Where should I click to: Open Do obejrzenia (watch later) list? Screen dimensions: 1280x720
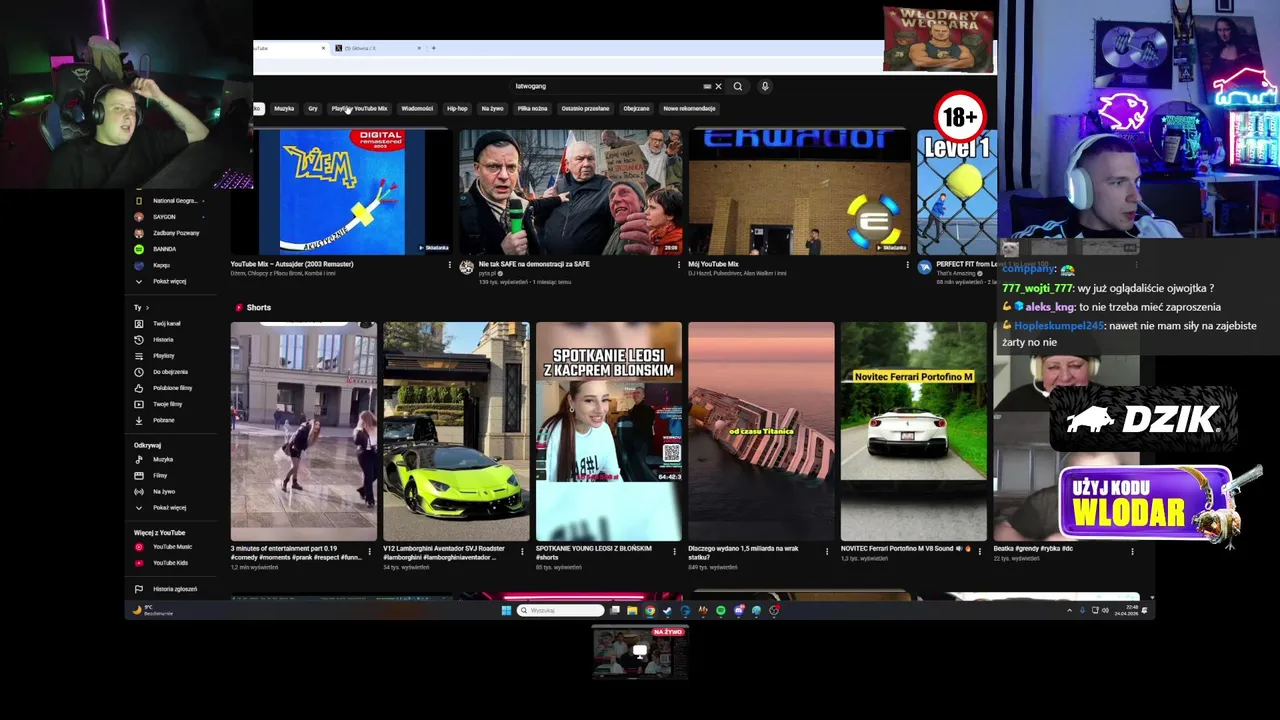tap(169, 372)
